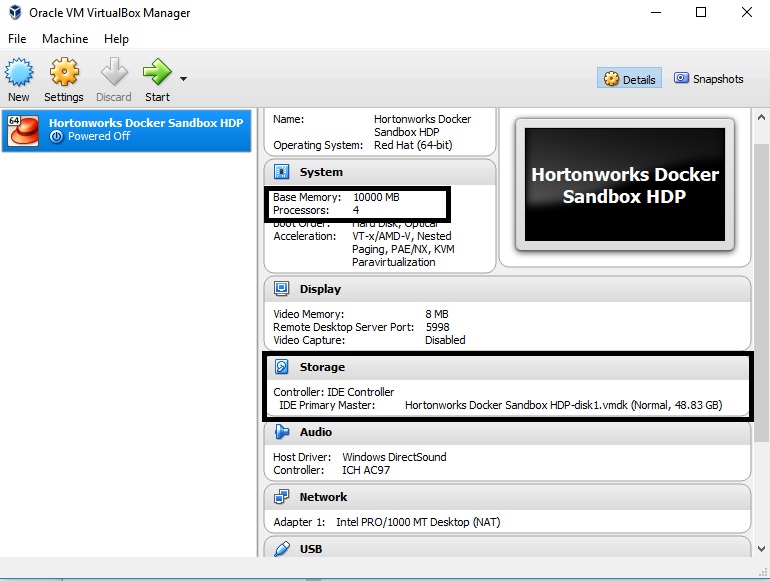Click the vertical scrollbar thumb
The height and width of the screenshot is (581, 770).
click(761, 293)
